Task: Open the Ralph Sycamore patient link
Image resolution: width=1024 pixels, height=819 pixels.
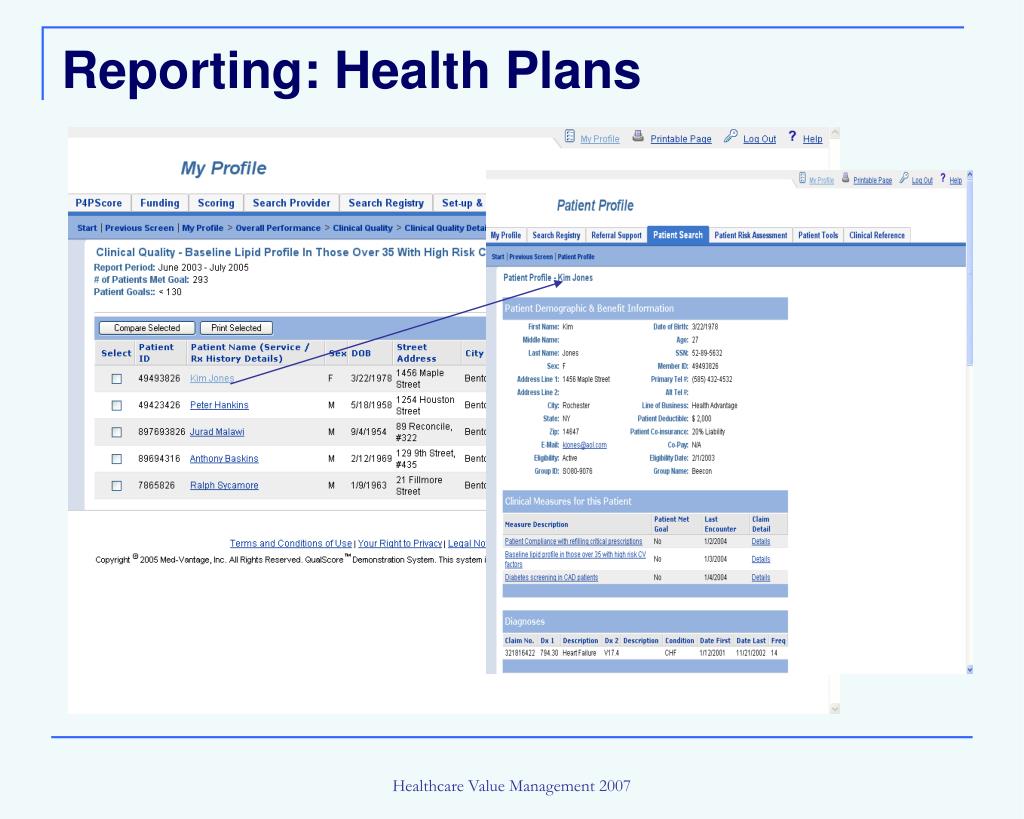Action: click(224, 485)
